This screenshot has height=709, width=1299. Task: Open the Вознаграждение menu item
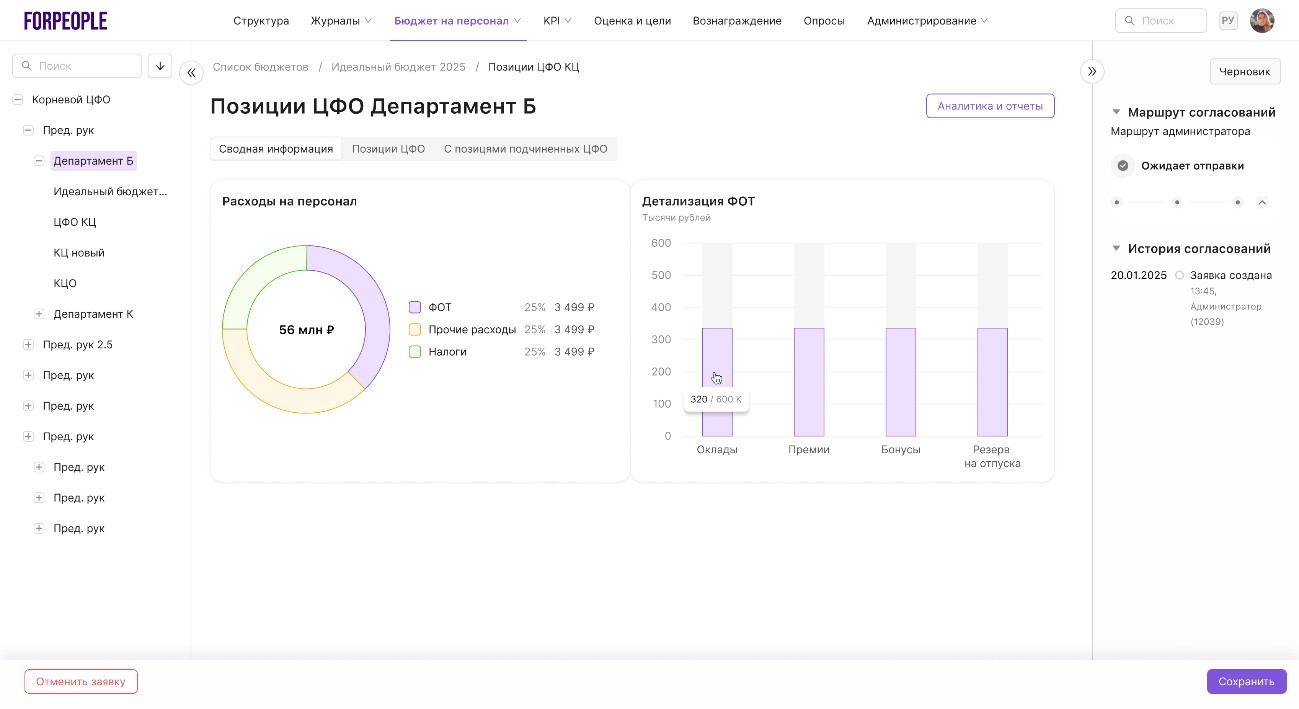(737, 21)
